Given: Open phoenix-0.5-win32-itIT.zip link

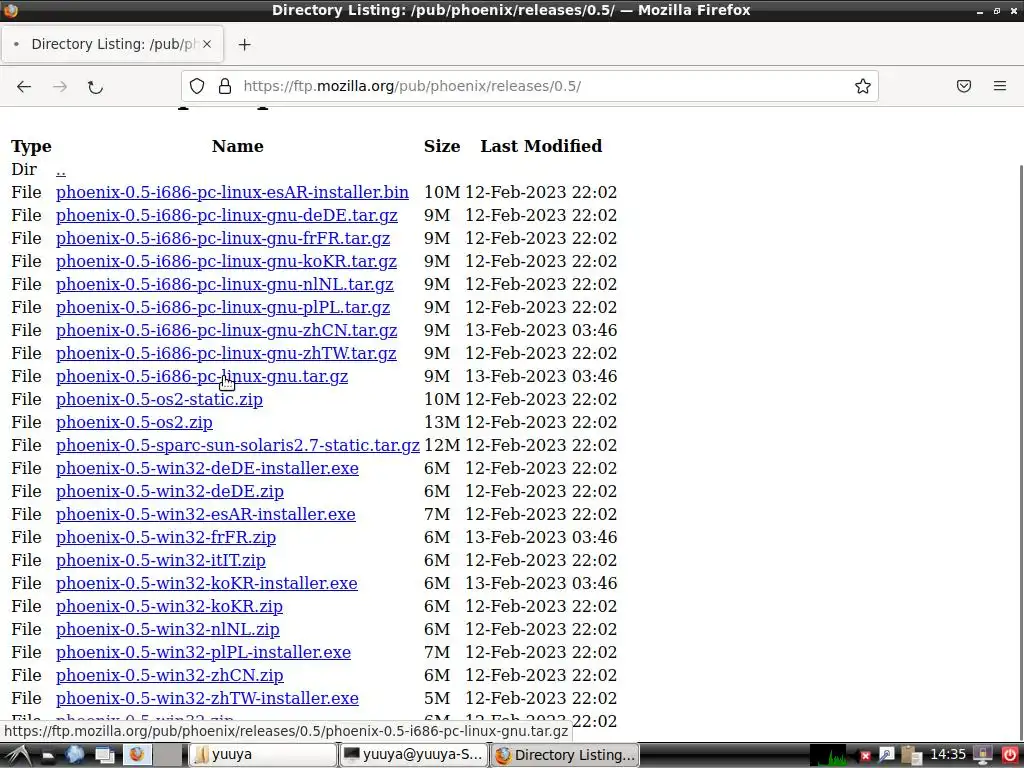Looking at the screenshot, I should tap(161, 560).
